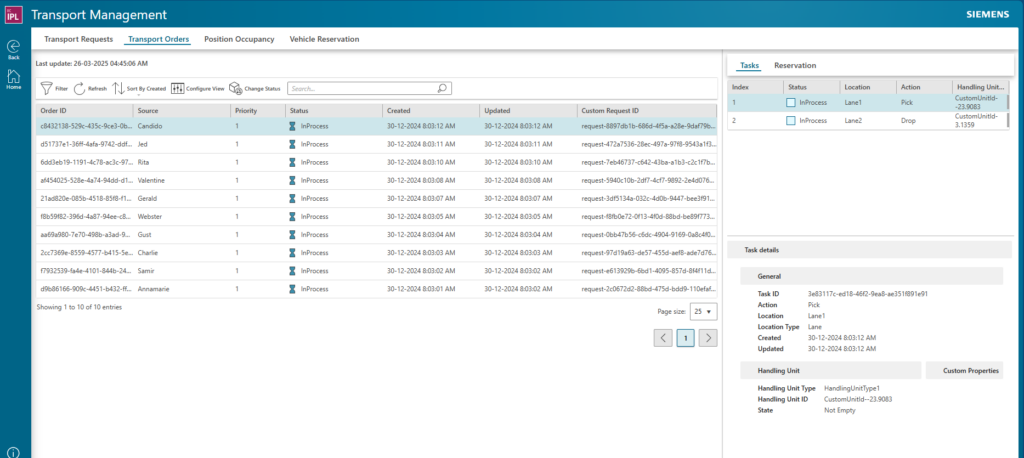
Task: Open the Reservation tab in the right panel
Action: (795, 65)
